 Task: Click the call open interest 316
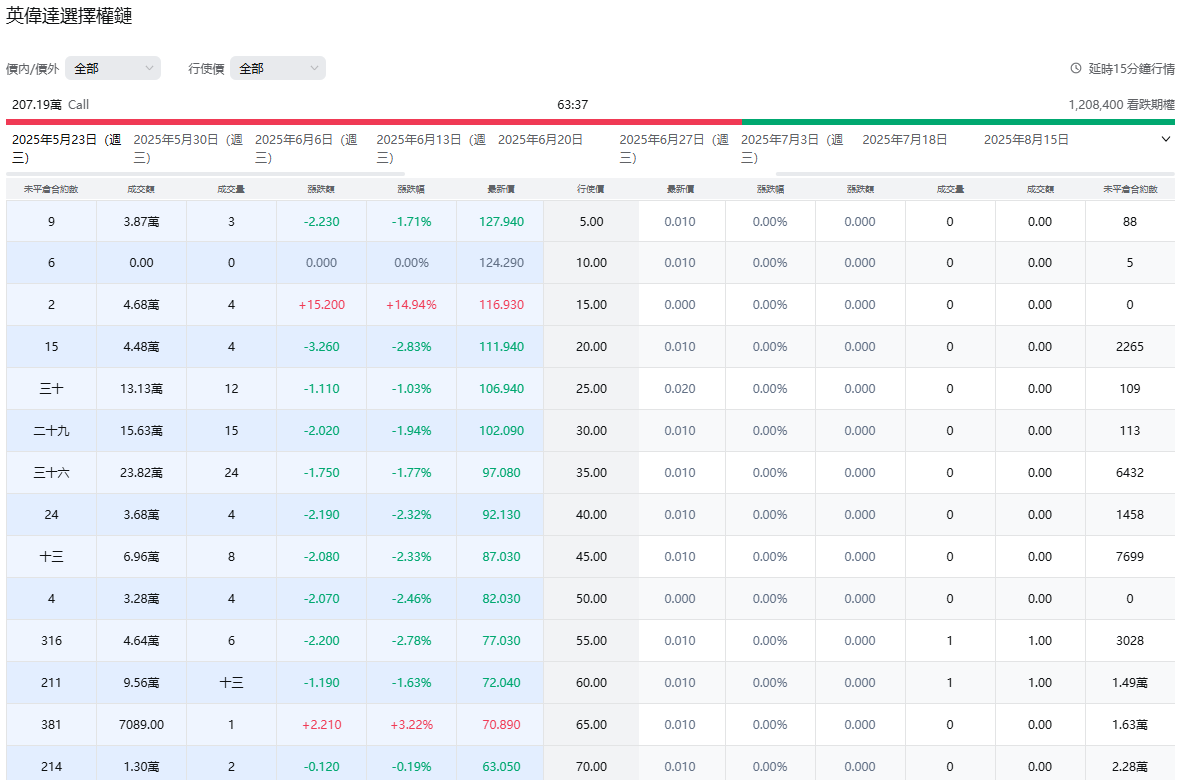click(x=51, y=641)
